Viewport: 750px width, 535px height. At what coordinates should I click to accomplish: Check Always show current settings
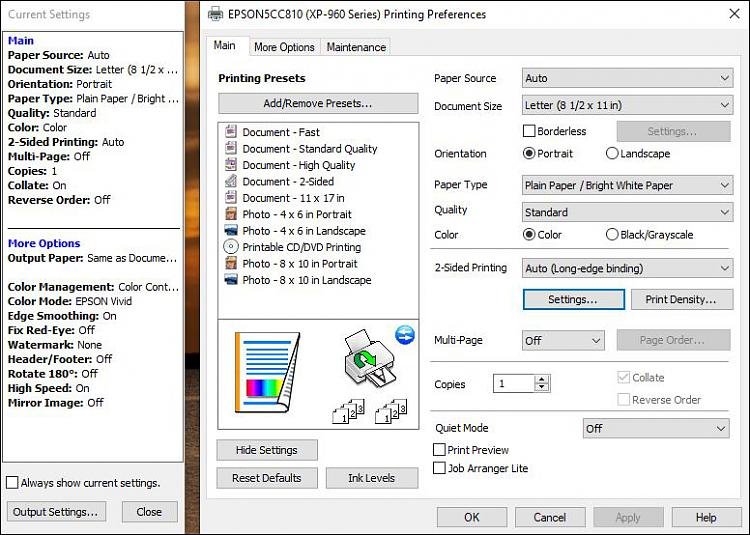12,482
